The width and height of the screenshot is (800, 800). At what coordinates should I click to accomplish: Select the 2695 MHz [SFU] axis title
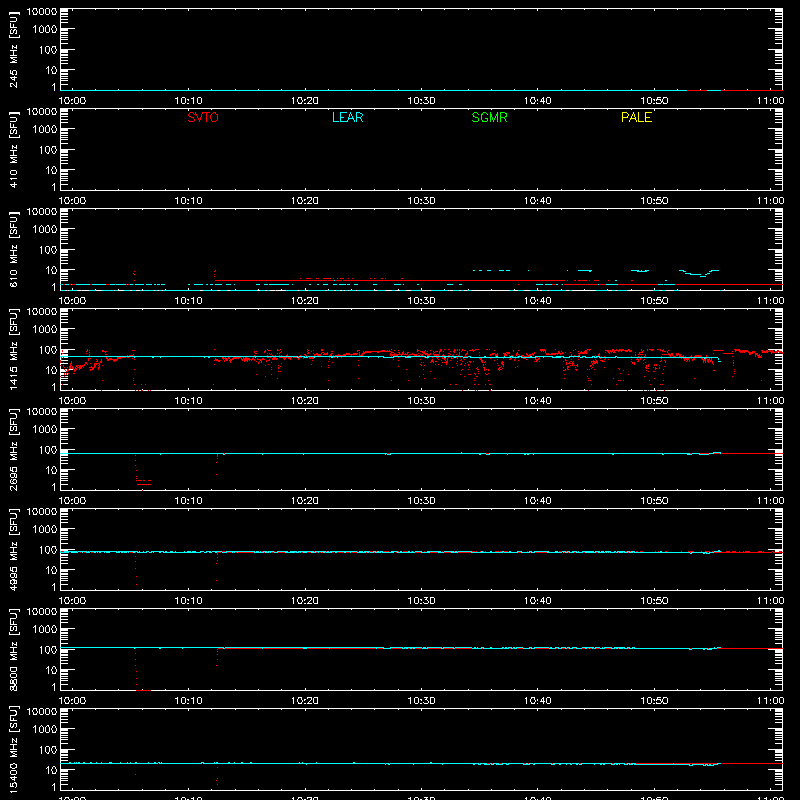[x=14, y=450]
